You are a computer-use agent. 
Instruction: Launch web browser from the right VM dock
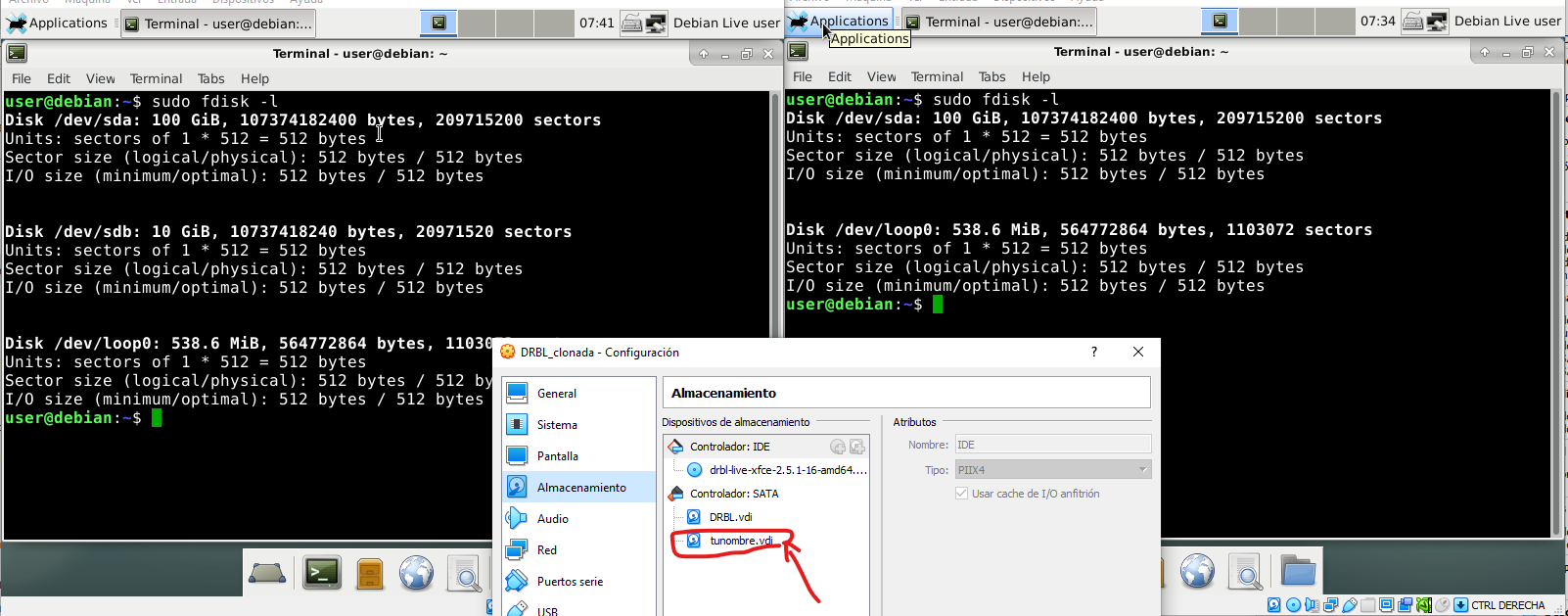(x=1197, y=571)
